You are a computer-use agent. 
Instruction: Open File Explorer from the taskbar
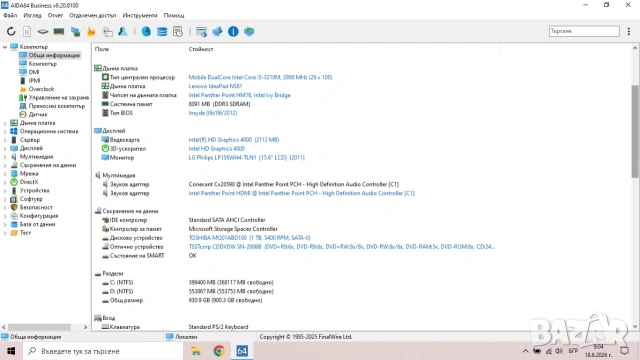[x=196, y=351]
